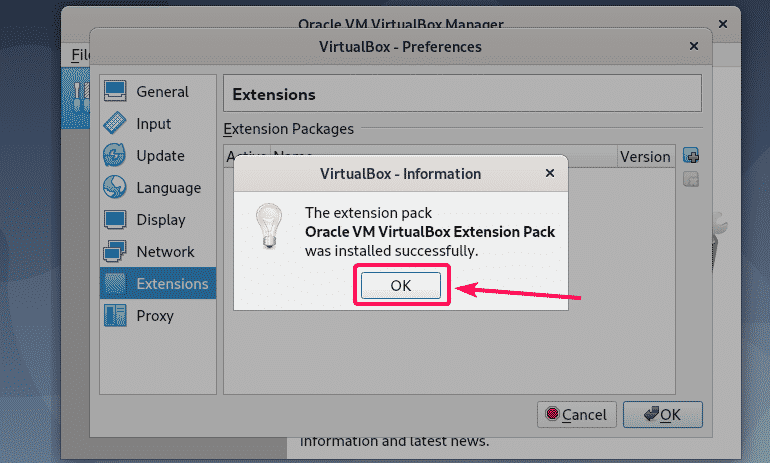Click OK at the bottom of Preferences
The width and height of the screenshot is (770, 463).
[663, 414]
